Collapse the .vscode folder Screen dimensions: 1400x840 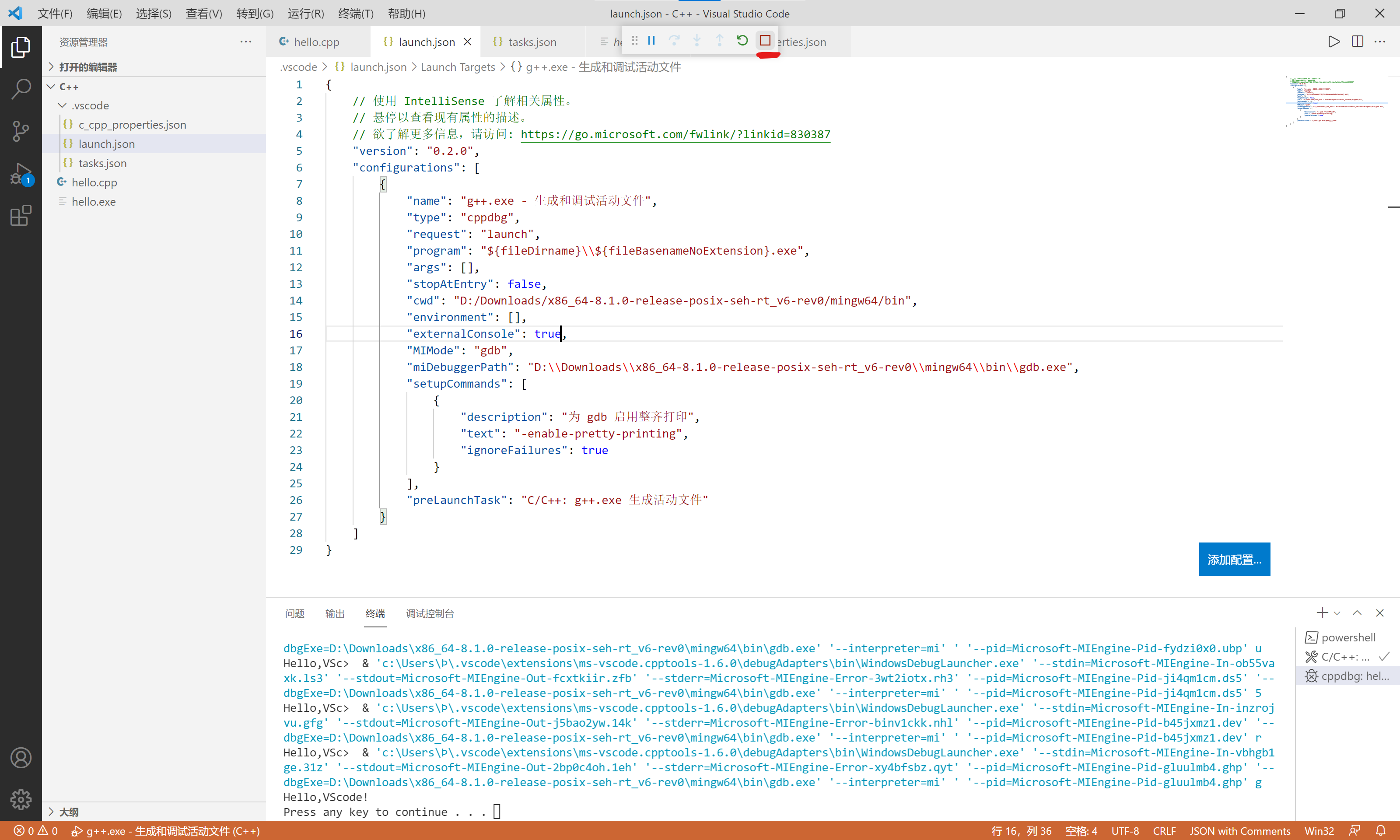coord(63,106)
